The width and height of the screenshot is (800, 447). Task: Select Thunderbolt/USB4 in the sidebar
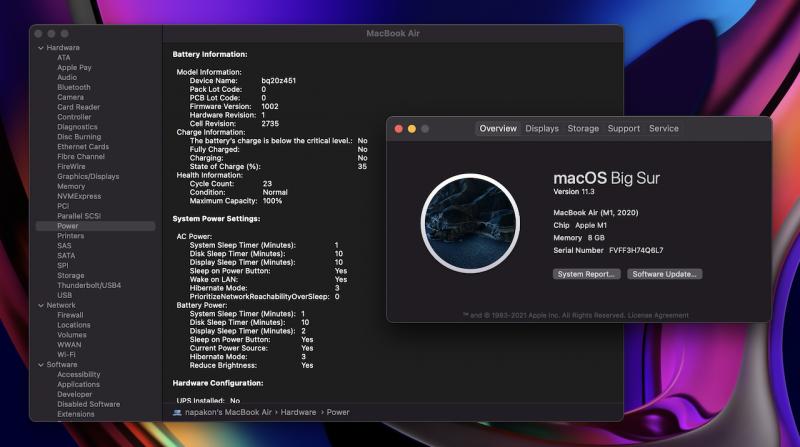point(89,285)
